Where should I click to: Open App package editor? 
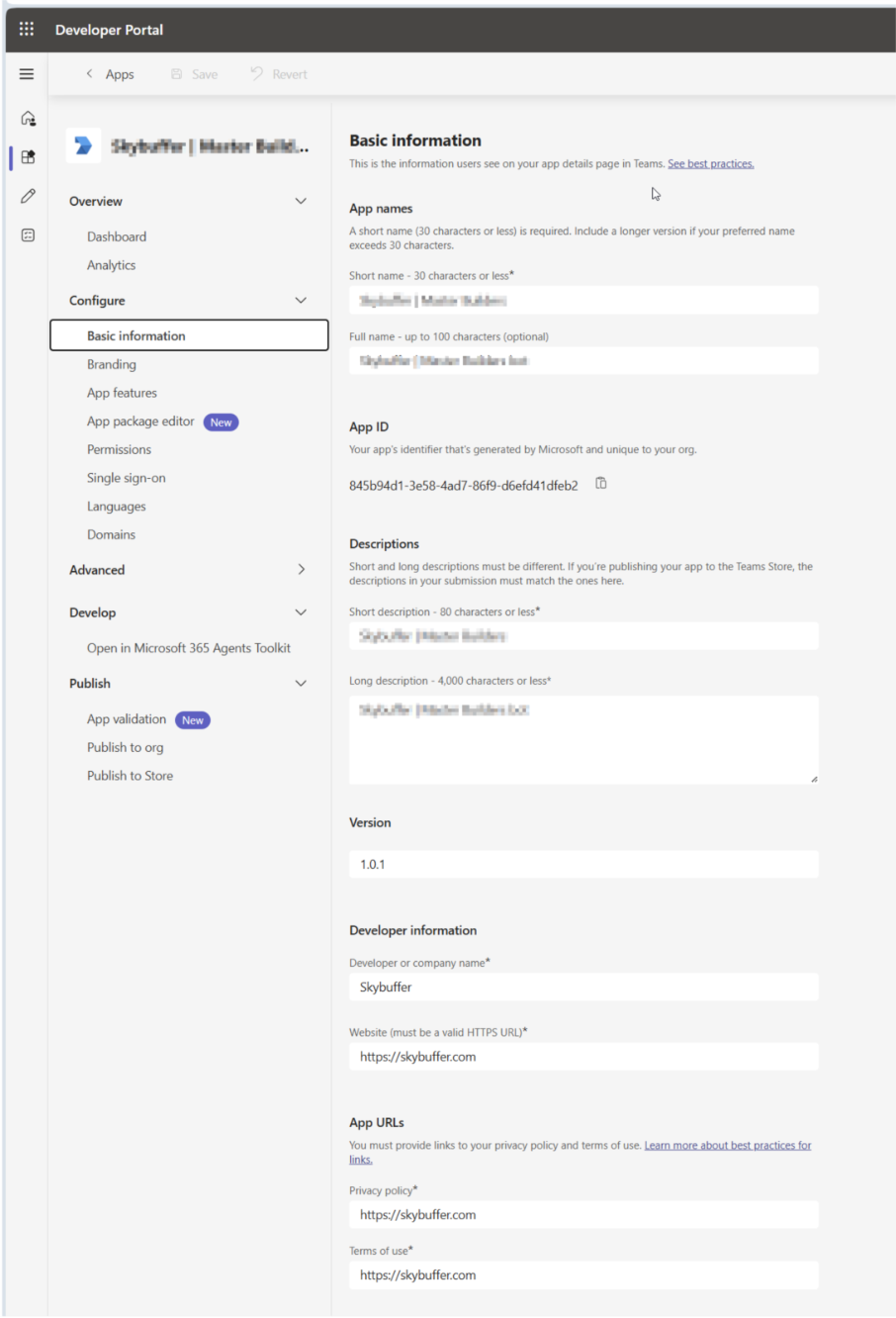pyautogui.click(x=140, y=422)
